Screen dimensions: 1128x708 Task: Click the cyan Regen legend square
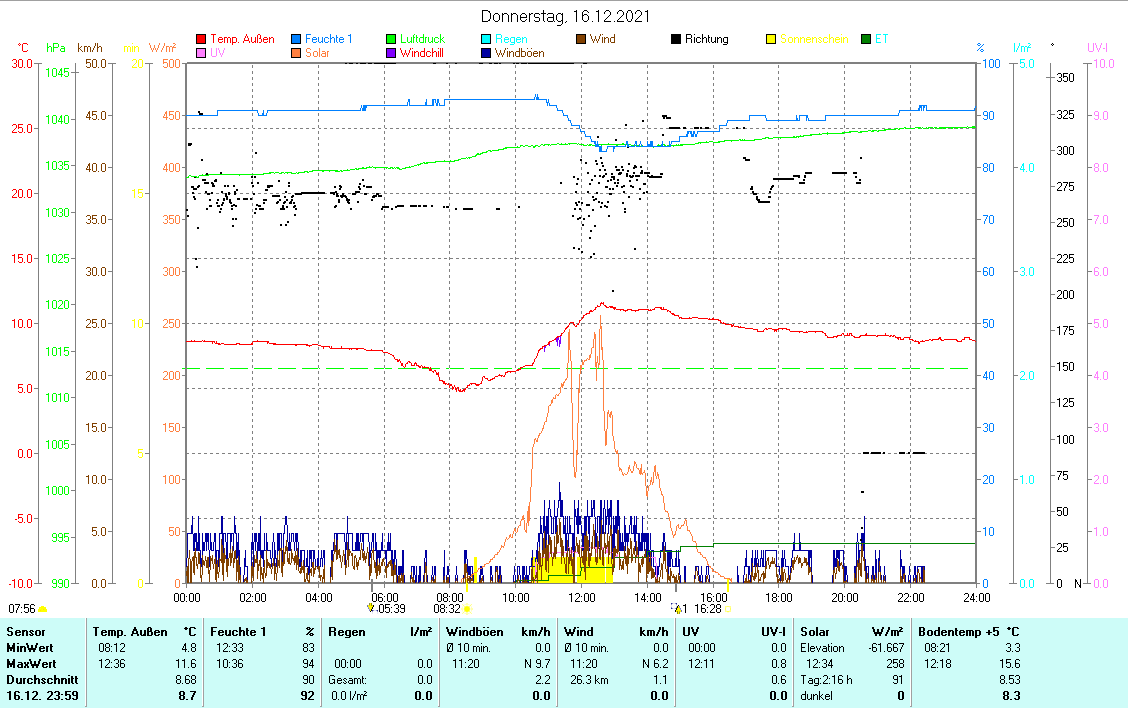(487, 39)
